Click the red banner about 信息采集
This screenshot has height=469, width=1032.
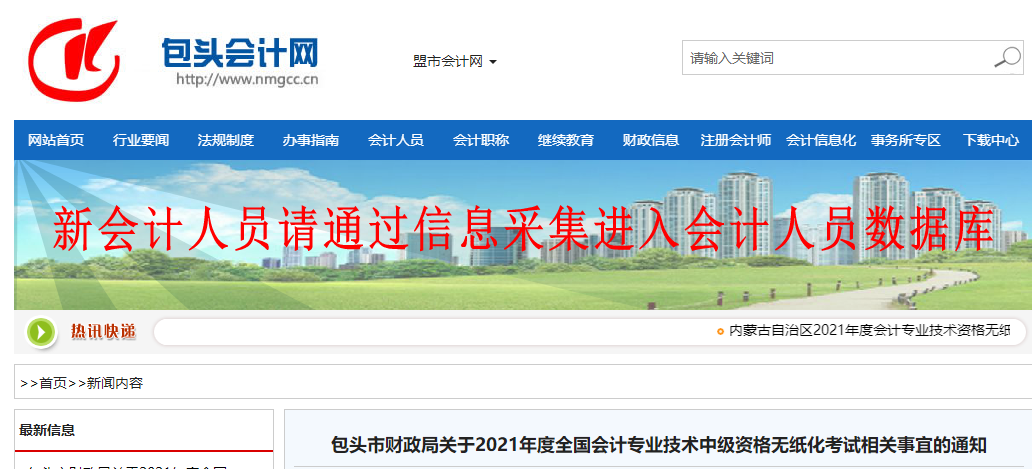tap(522, 230)
